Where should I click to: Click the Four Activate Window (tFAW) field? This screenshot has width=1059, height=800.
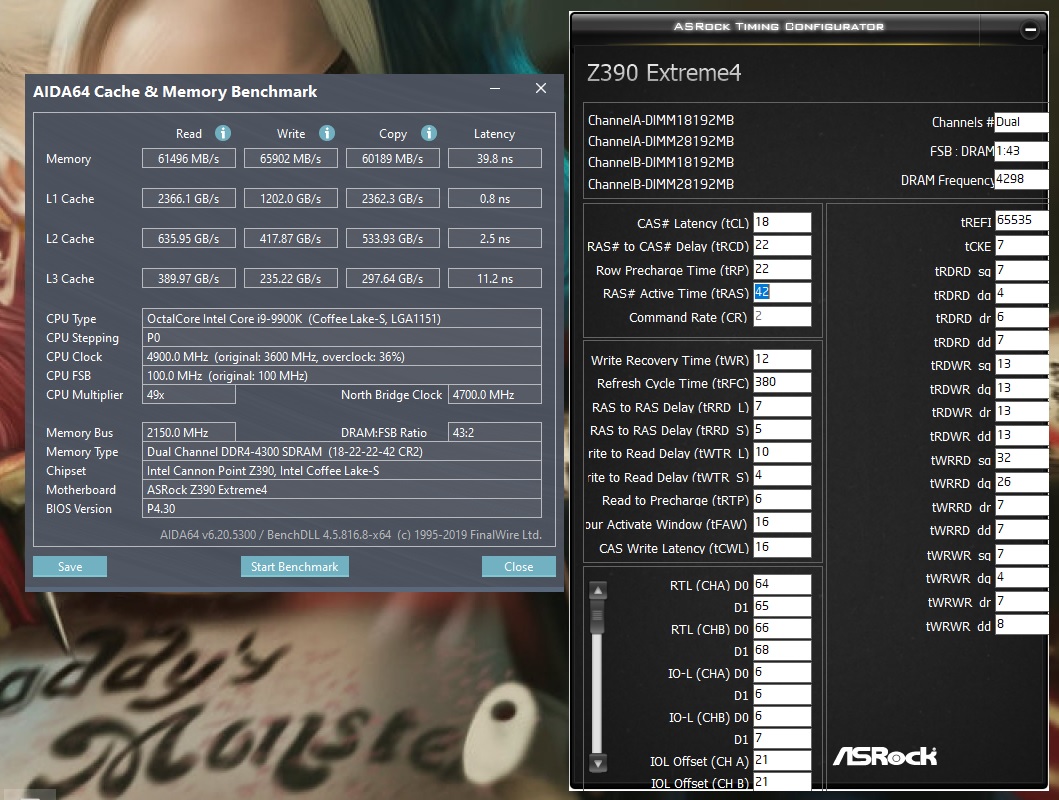pyautogui.click(x=782, y=523)
